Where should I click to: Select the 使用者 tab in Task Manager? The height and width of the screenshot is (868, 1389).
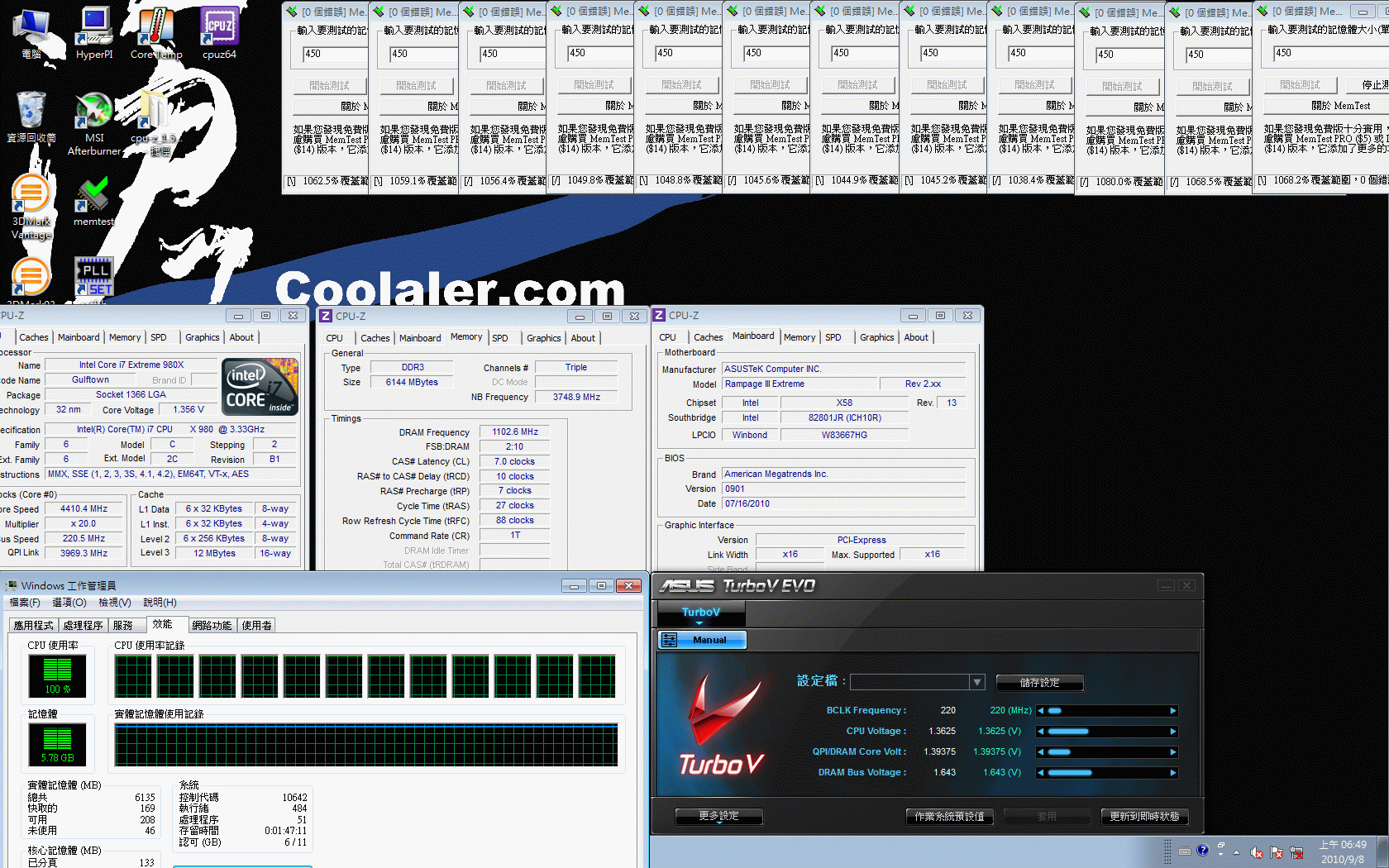coord(256,626)
